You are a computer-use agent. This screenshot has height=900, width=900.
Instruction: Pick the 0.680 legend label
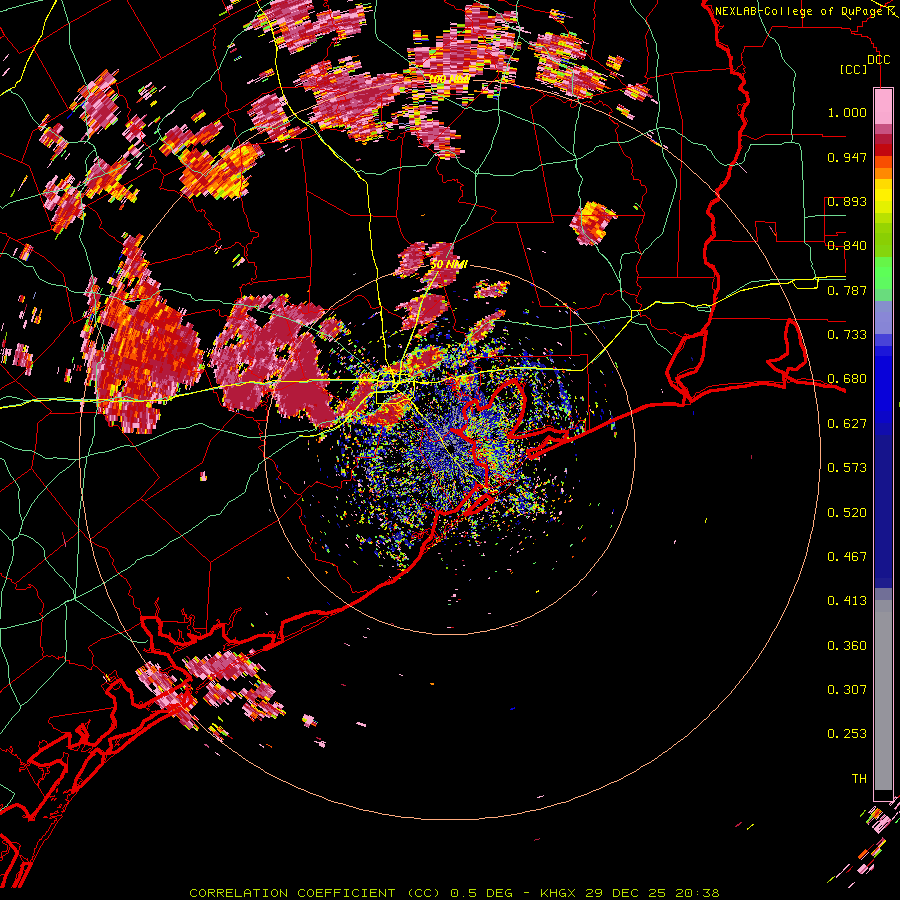pyautogui.click(x=847, y=379)
